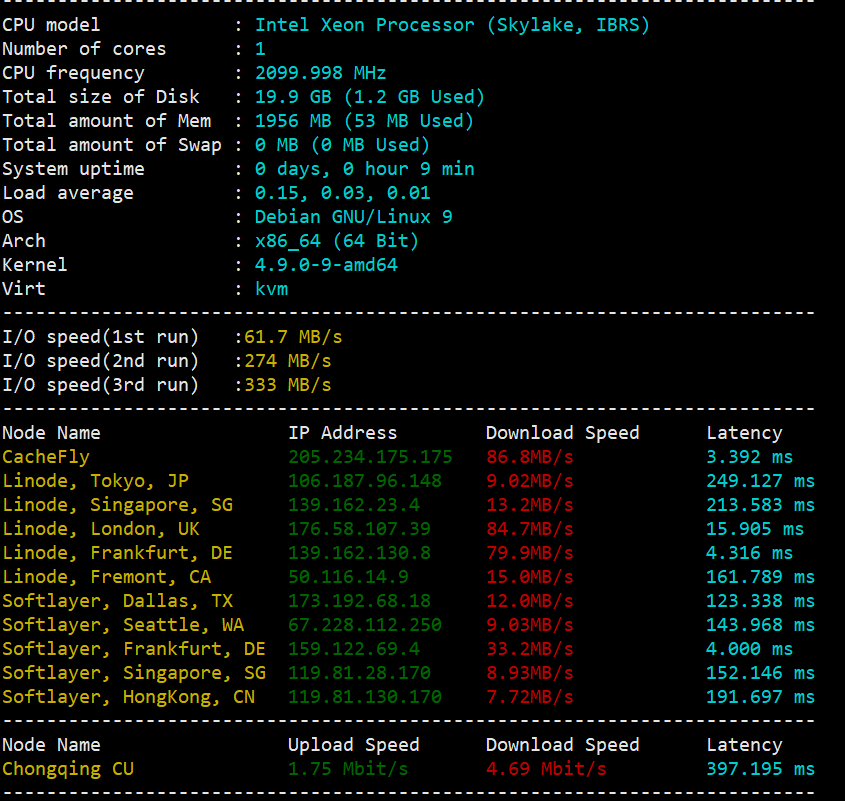Click the 397.195 ms latency value
The image size is (845, 801).
[x=761, y=769]
